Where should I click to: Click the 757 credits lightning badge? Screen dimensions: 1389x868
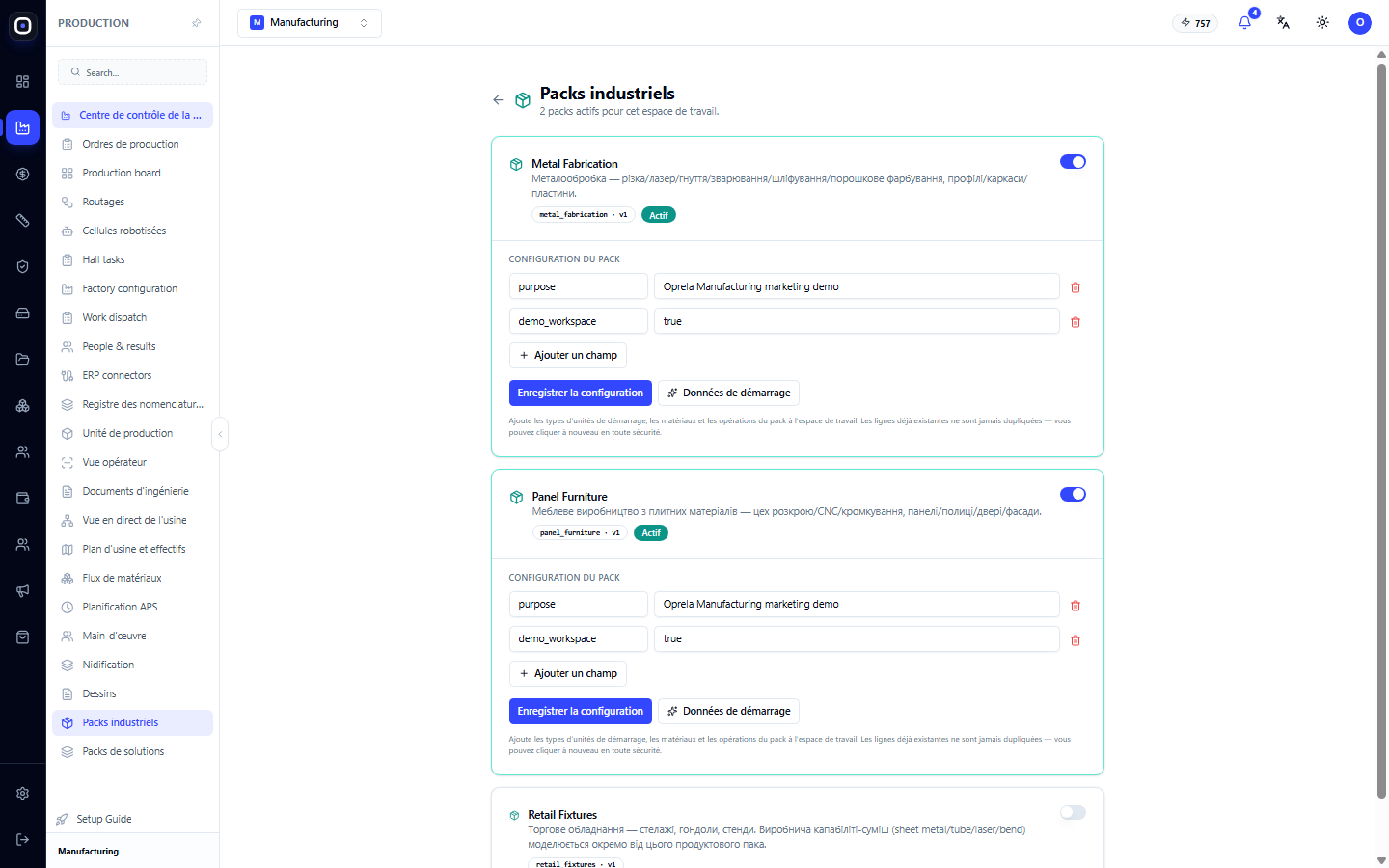click(x=1195, y=23)
